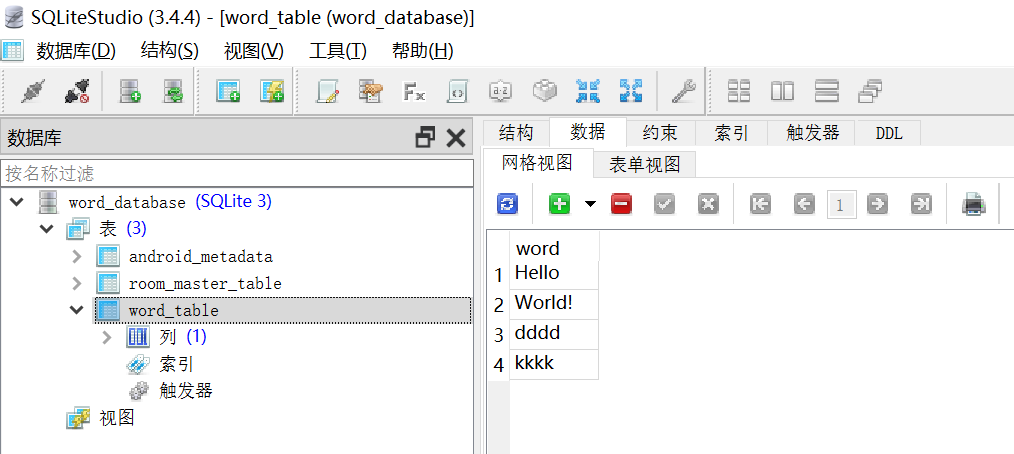
Task: Click the tile windows icon
Action: coord(739,92)
